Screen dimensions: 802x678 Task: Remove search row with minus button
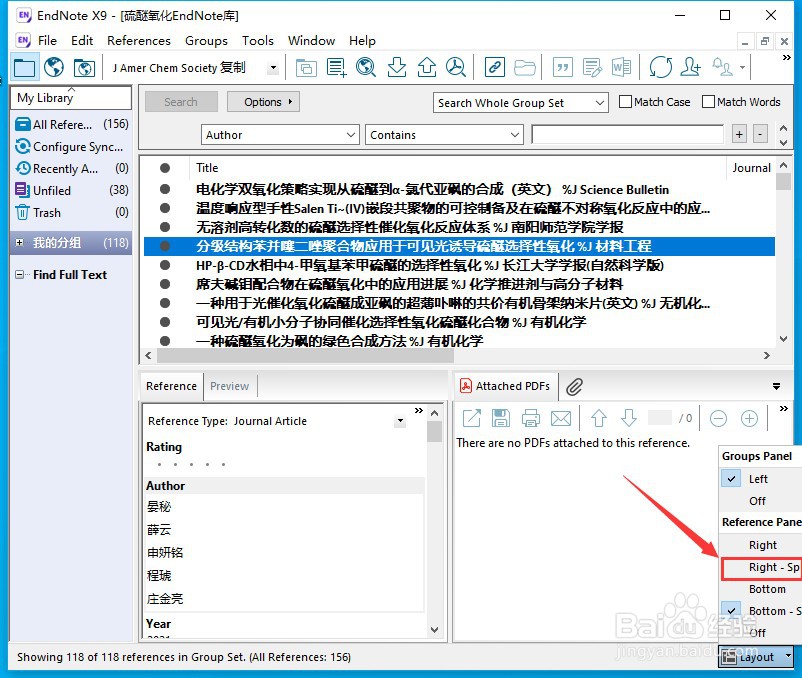[x=761, y=134]
